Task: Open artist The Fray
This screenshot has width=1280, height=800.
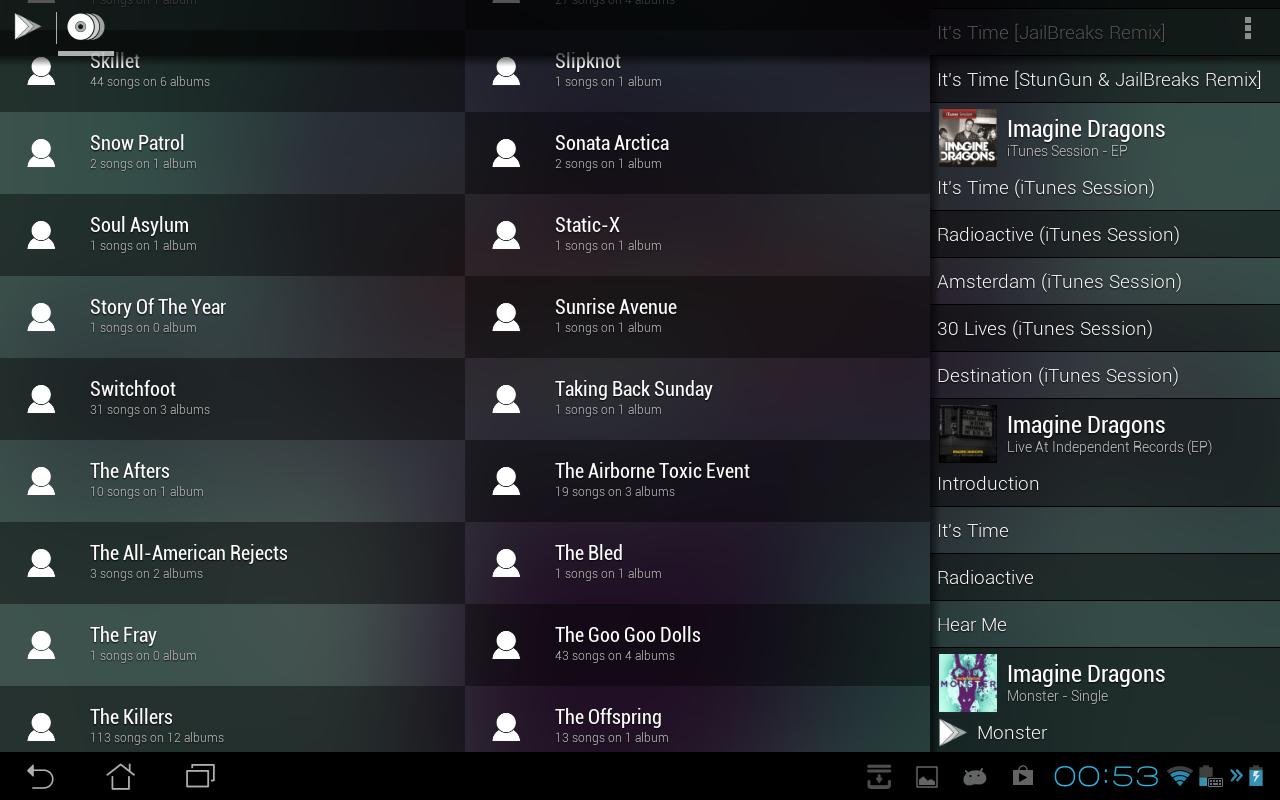Action: (x=232, y=644)
